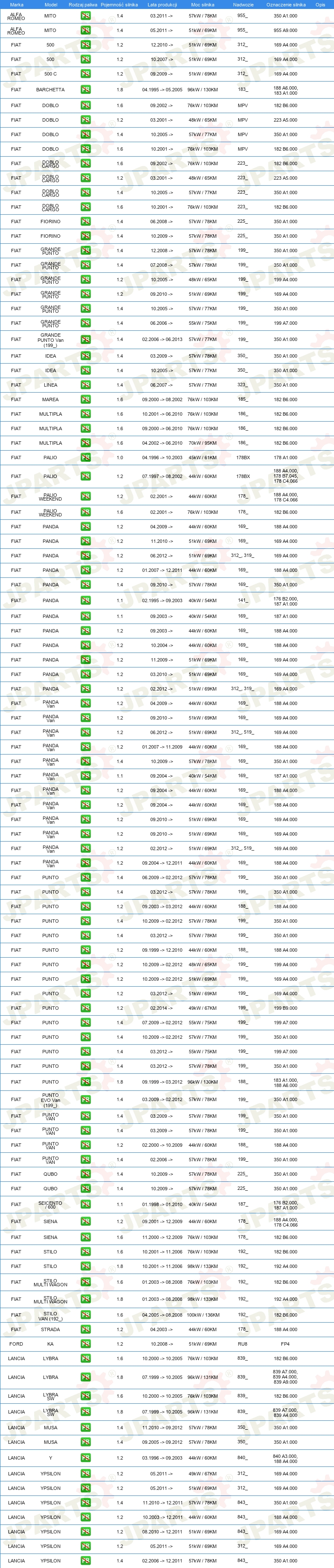
Task: Click fuel icon in FIORINO 06.2008 row
Action: coord(86,222)
